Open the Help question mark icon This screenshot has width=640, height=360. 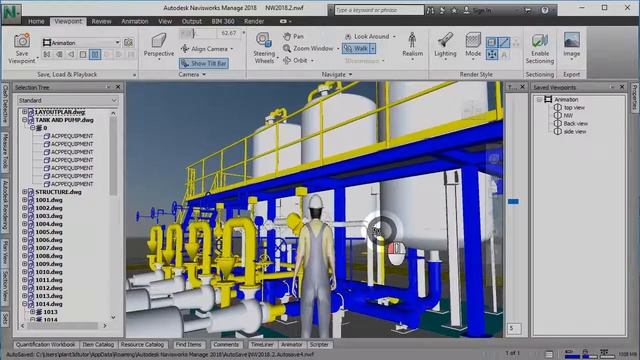(x=545, y=10)
